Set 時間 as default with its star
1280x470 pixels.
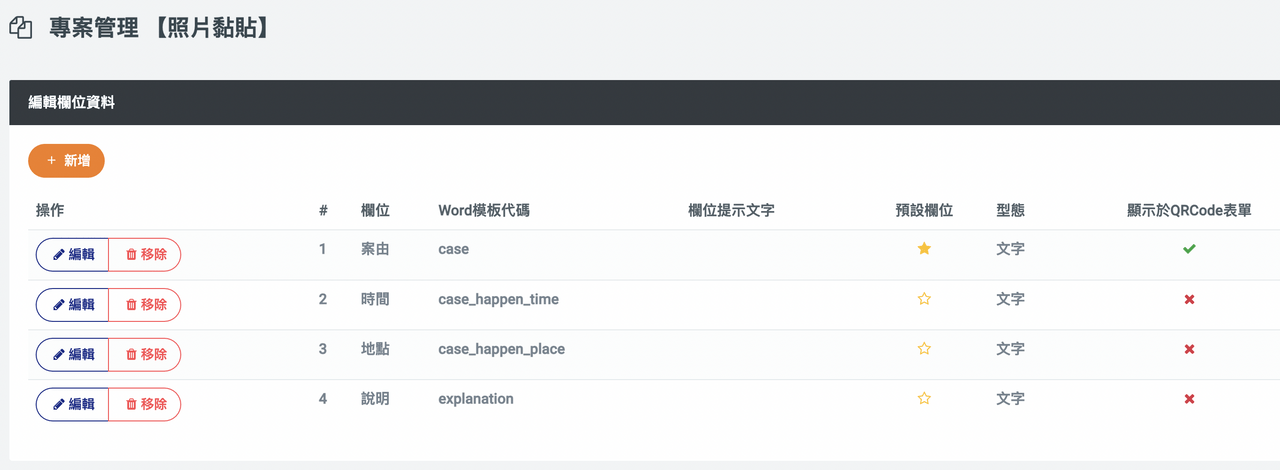pos(924,299)
